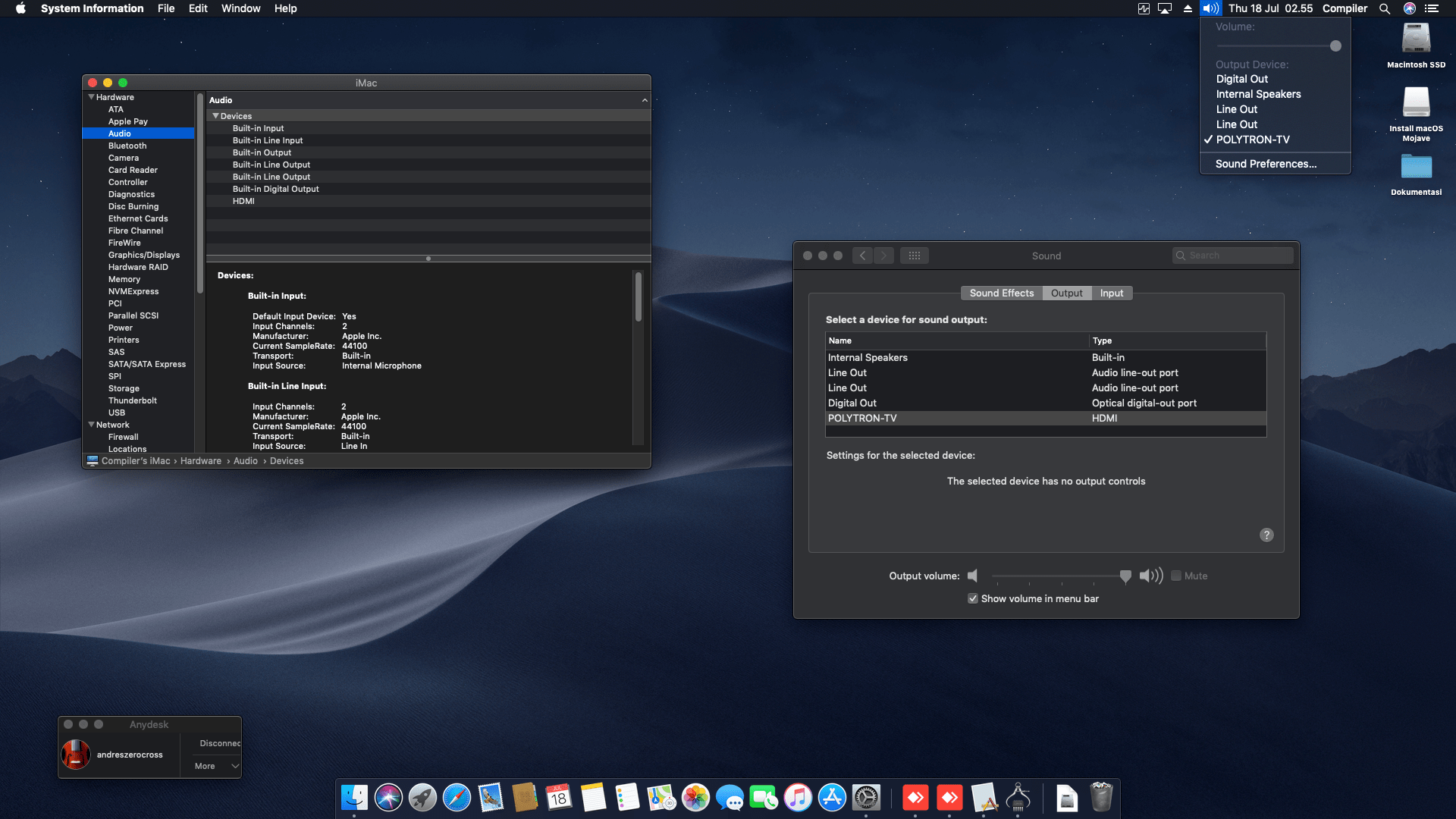Collapse the Hardware tree section
Viewport: 1456px width, 819px height.
92,97
